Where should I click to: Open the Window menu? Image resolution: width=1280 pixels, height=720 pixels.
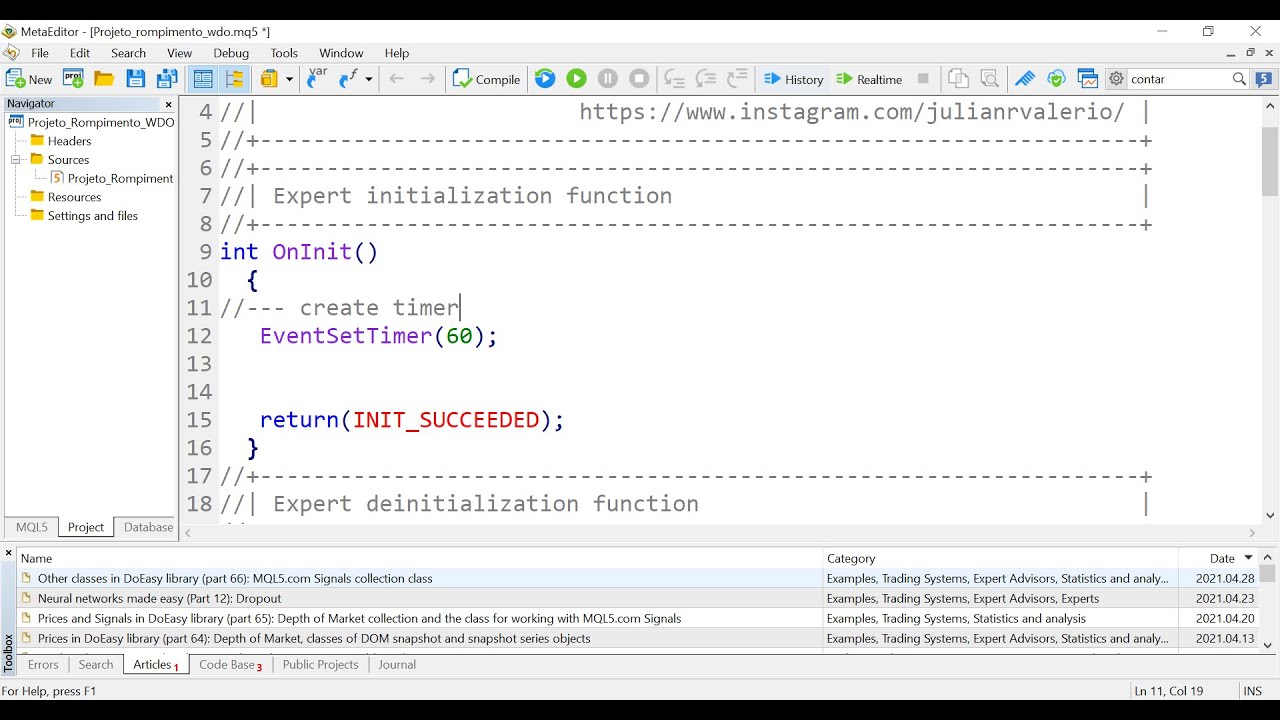click(x=341, y=53)
